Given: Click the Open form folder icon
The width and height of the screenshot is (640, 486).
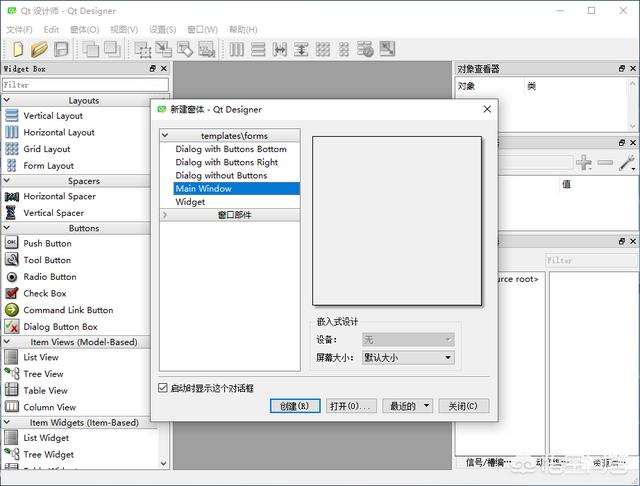Looking at the screenshot, I should coord(39,49).
